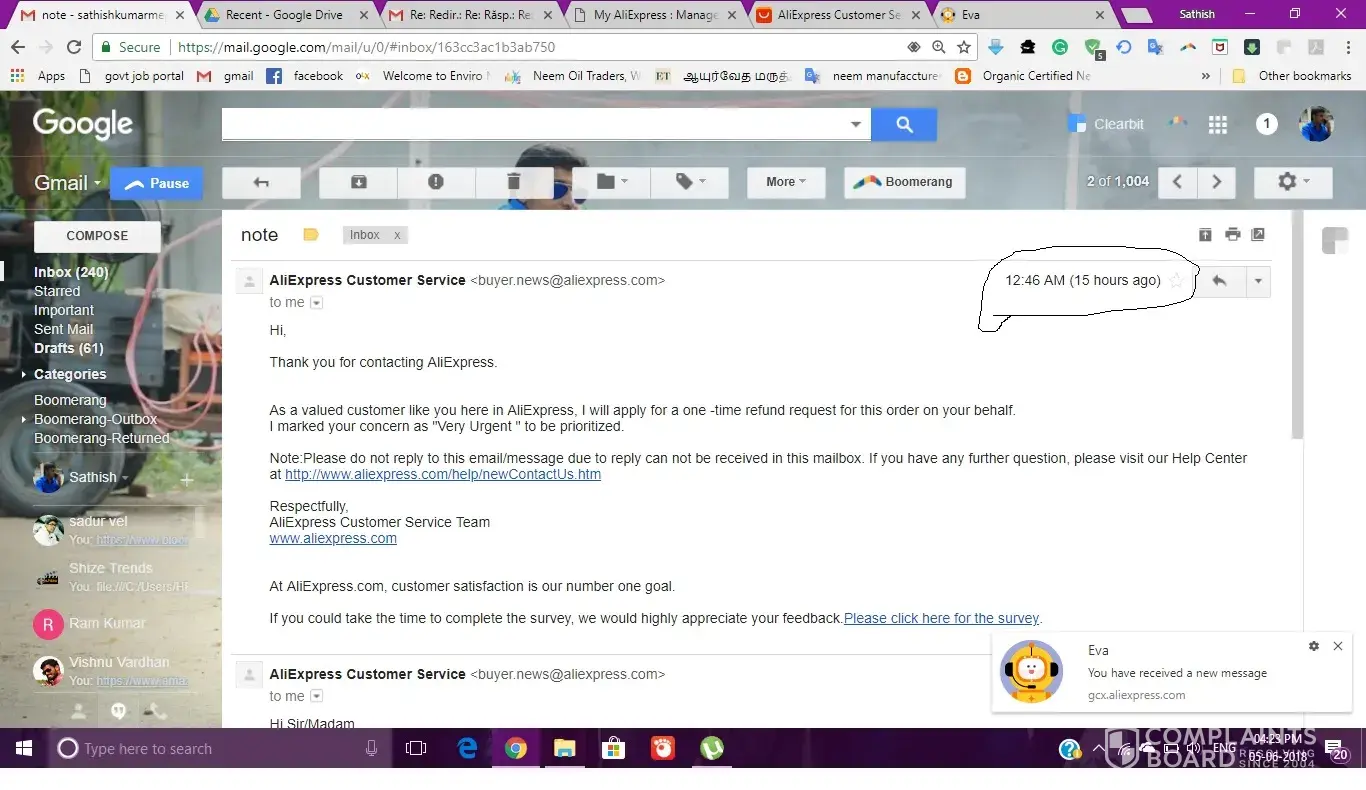Image resolution: width=1366 pixels, height=790 pixels.
Task: Open the More actions dropdown
Action: pos(786,182)
